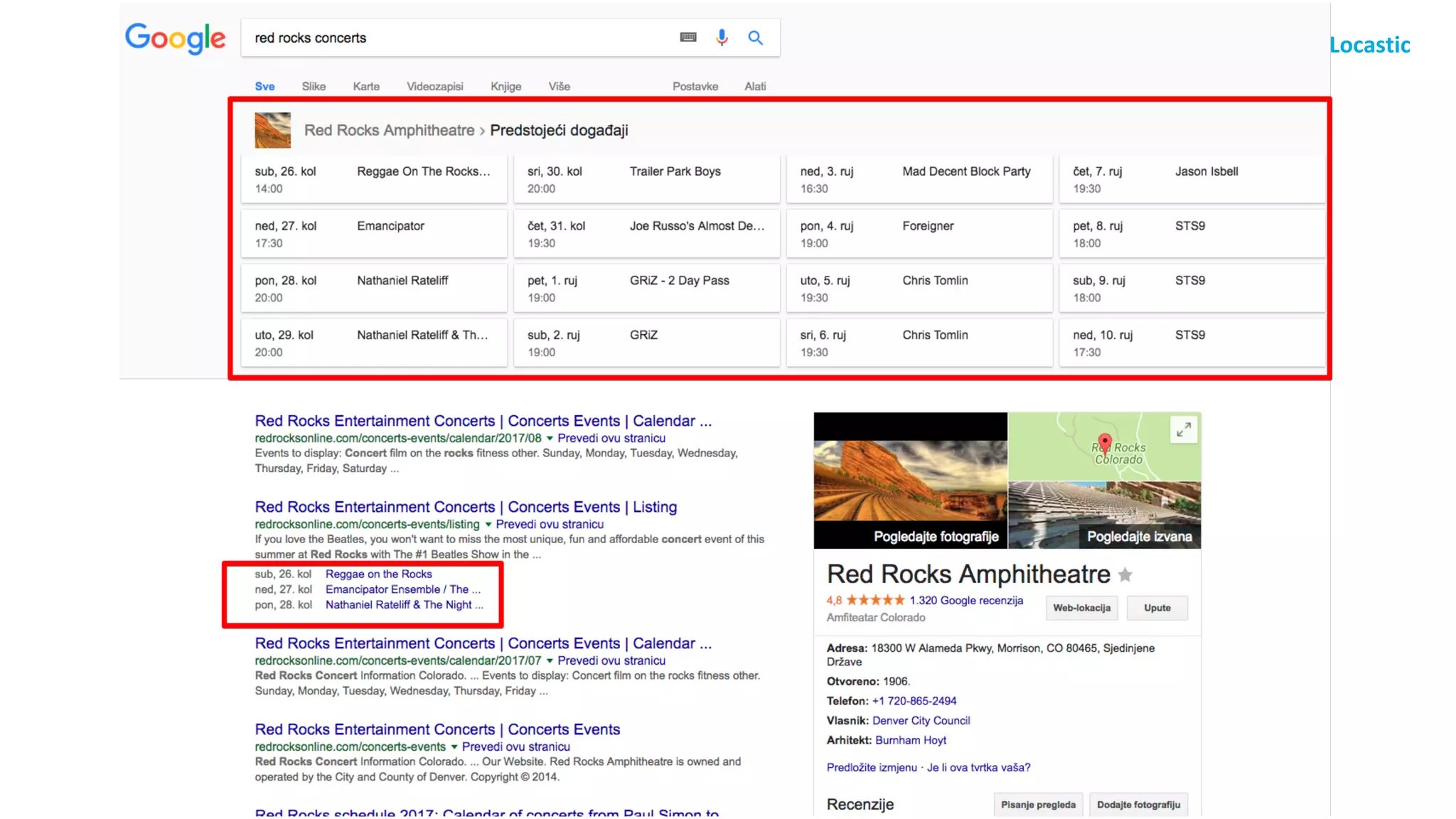Open dropdown arrow beside concerts-events/listing URL

[488, 525]
